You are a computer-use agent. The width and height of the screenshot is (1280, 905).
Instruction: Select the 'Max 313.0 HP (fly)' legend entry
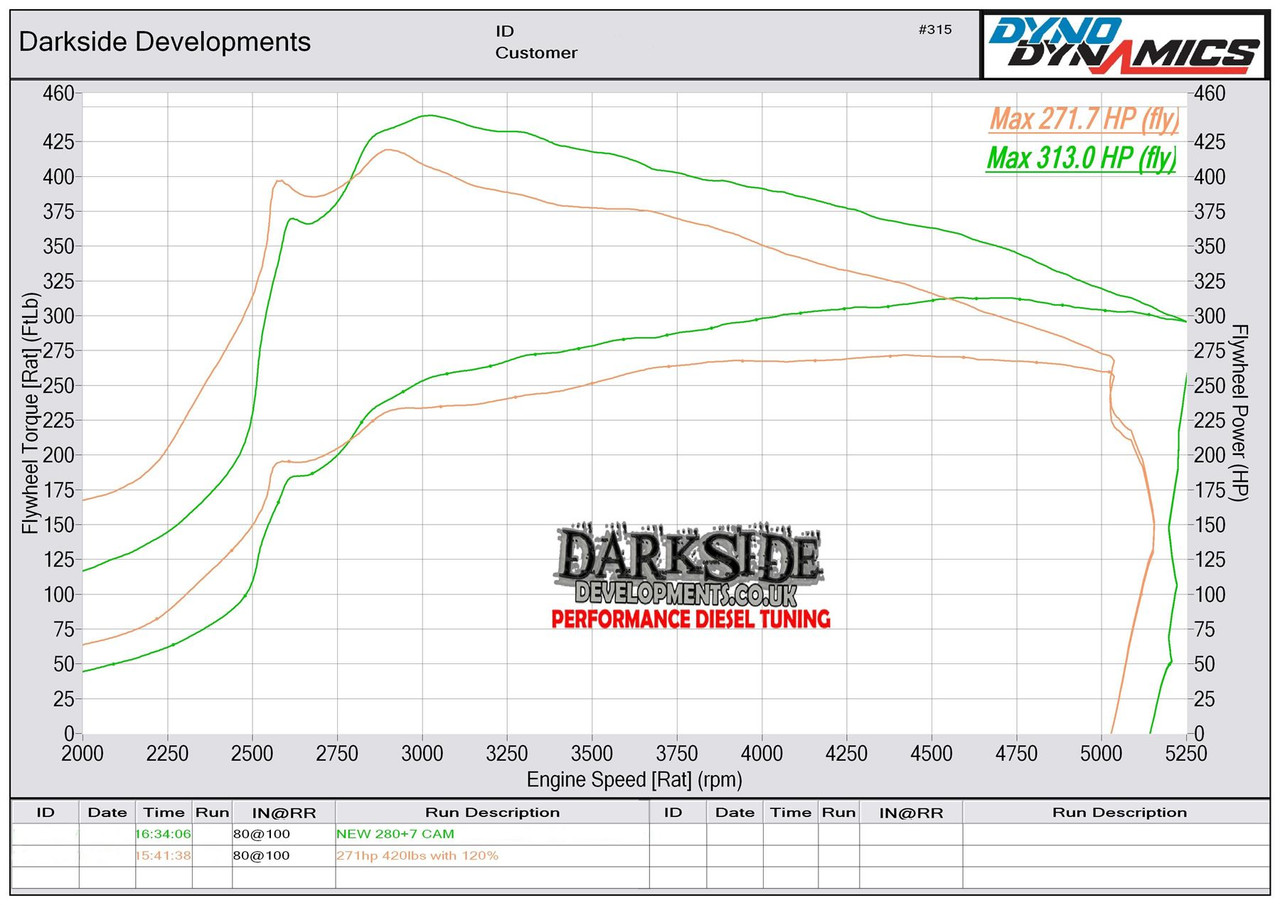pyautogui.click(x=1081, y=158)
